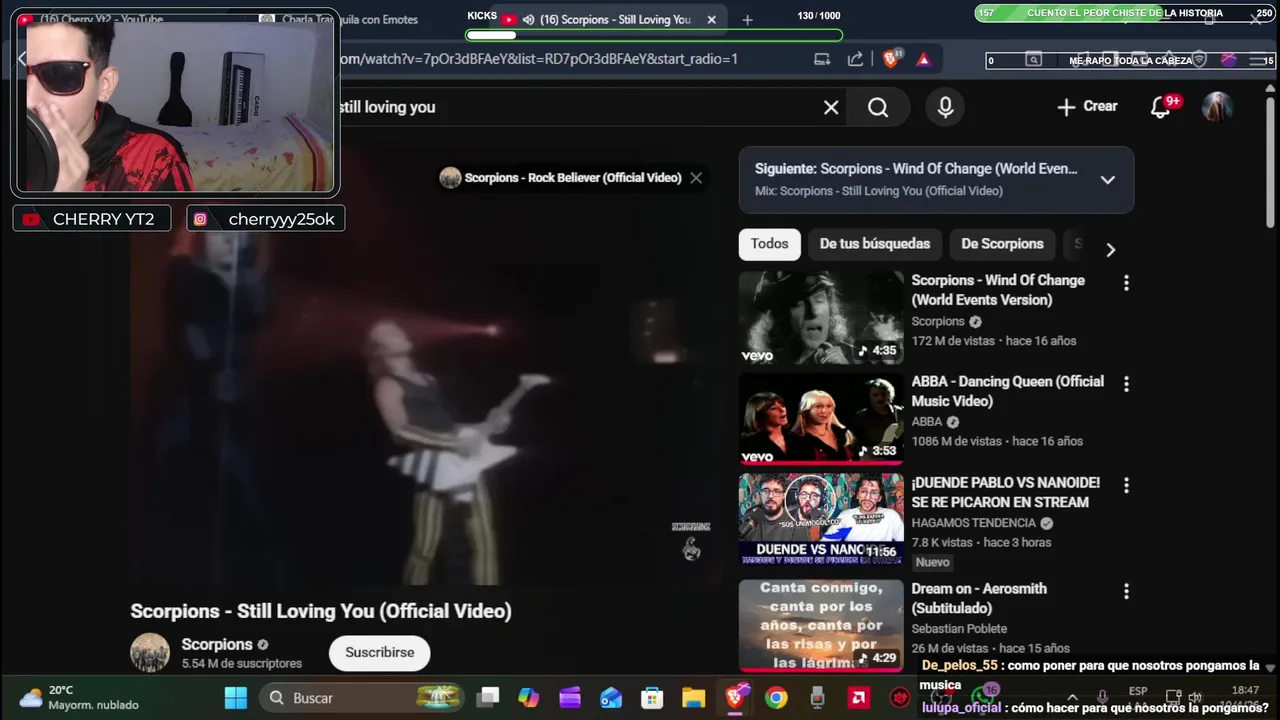Launch Copilot from the taskbar
Viewport: 1280px width, 720px height.
529,698
